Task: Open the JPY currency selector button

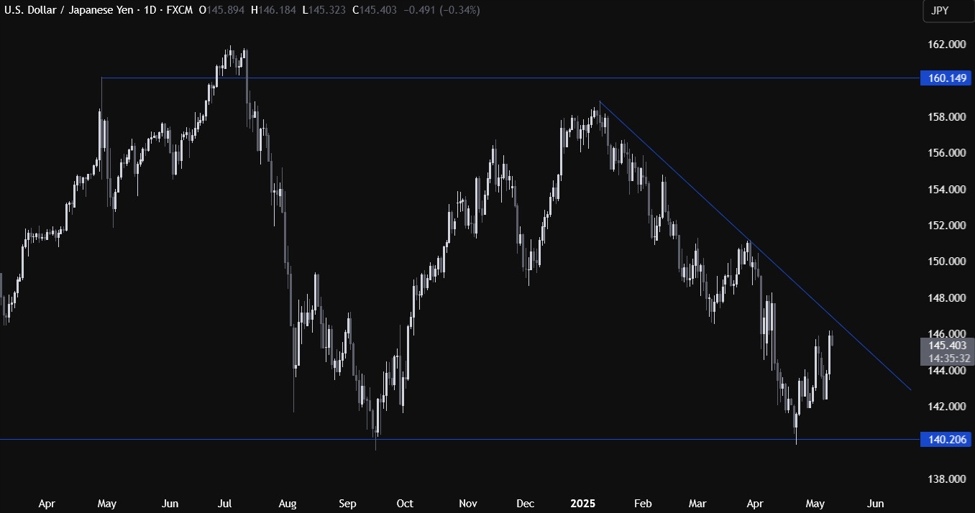Action: (x=947, y=11)
